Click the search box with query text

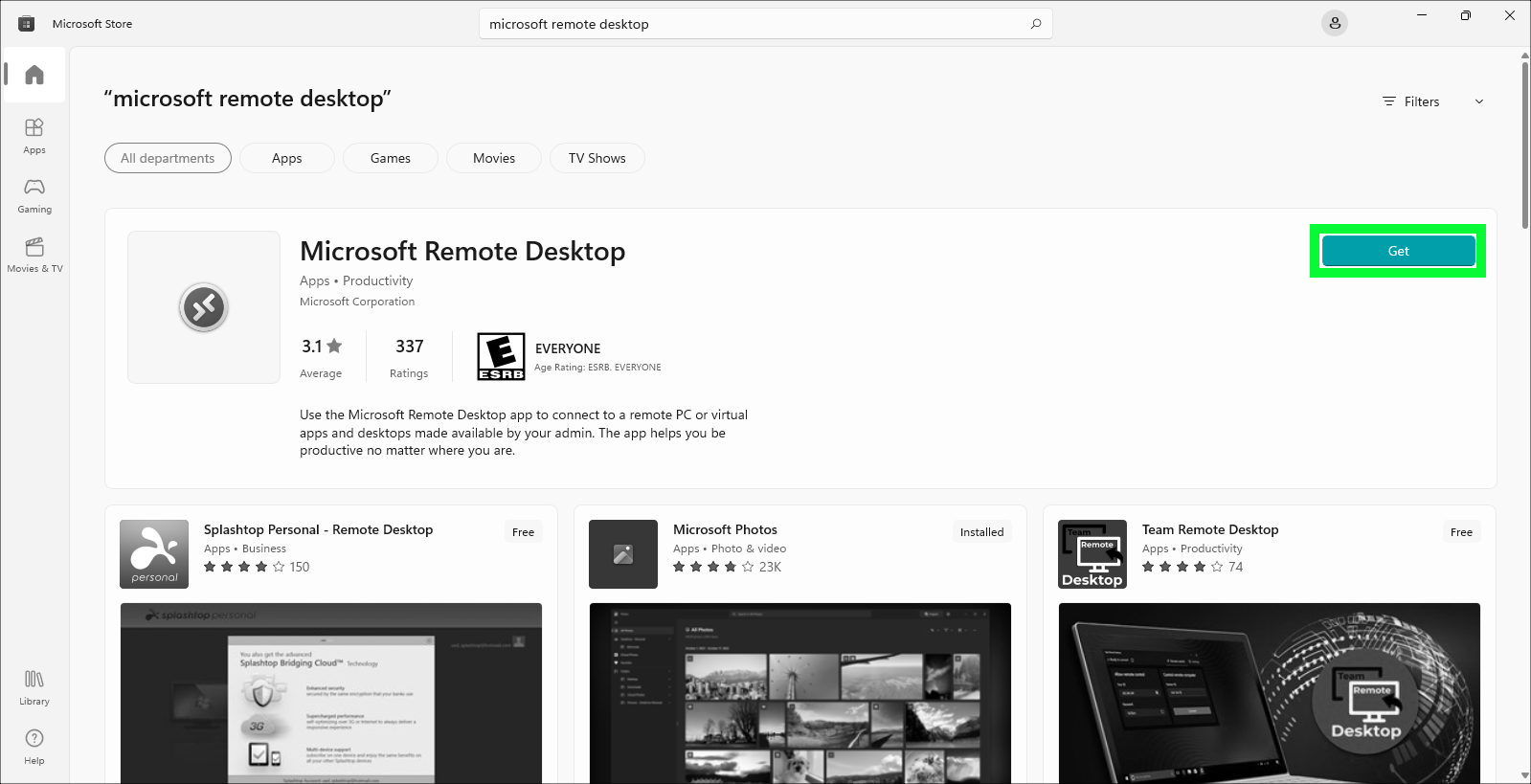pos(747,24)
